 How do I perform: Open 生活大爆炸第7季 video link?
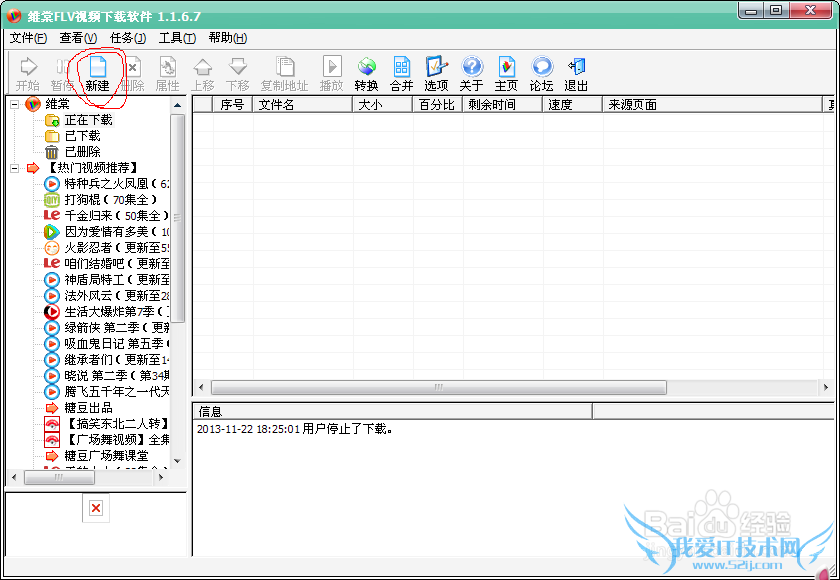coord(105,312)
